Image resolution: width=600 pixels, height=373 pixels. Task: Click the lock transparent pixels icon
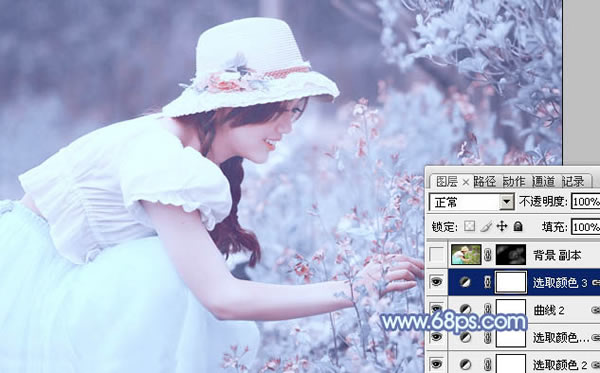point(469,226)
